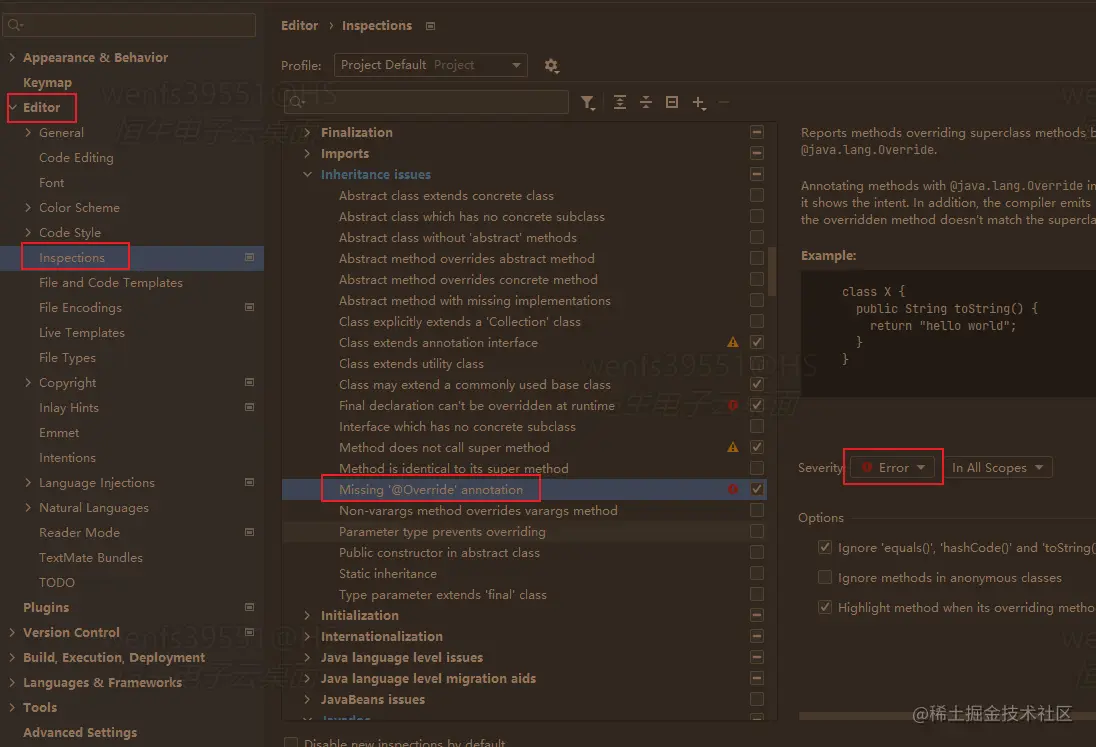1096x747 pixels.
Task: Toggle Method does not call super method checkbox
Action: 757,447
